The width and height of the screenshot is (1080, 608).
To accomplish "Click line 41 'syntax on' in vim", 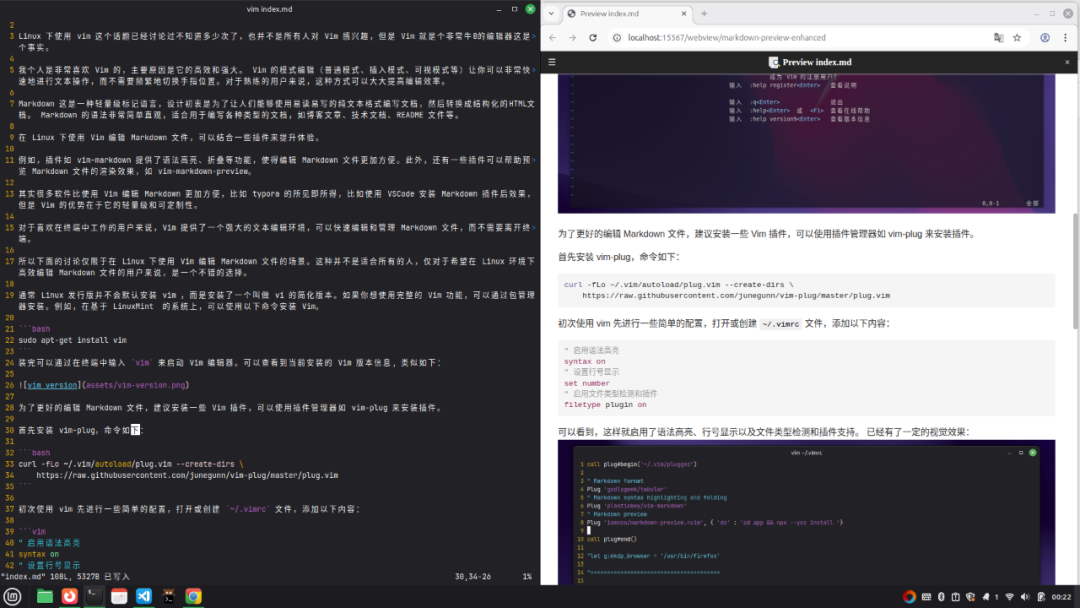I will [x=39, y=554].
